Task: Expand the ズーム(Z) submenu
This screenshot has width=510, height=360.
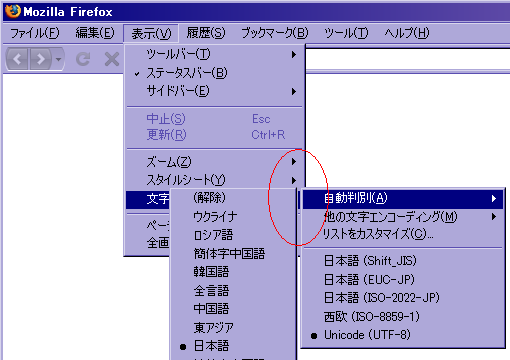Action: coord(214,162)
